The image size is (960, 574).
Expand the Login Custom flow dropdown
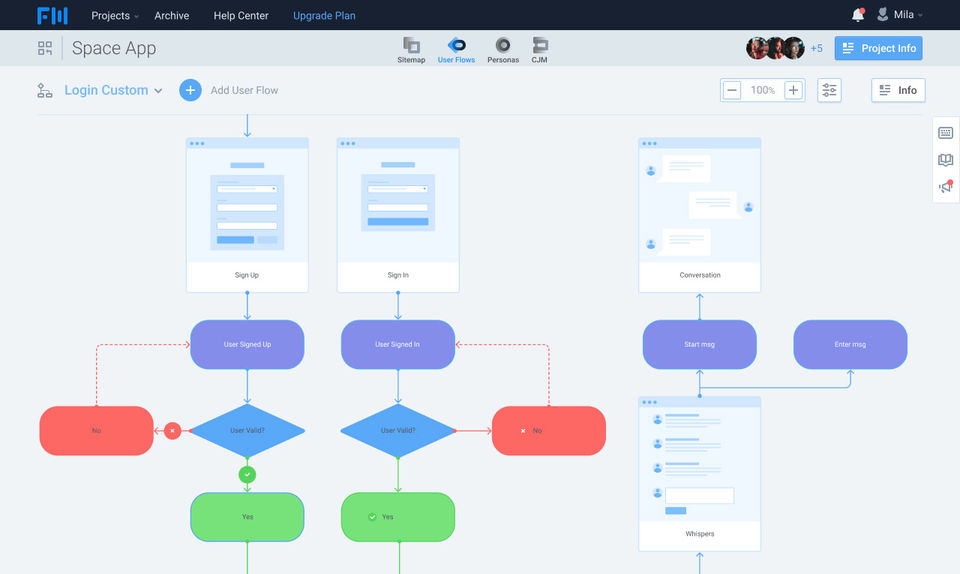[113, 91]
